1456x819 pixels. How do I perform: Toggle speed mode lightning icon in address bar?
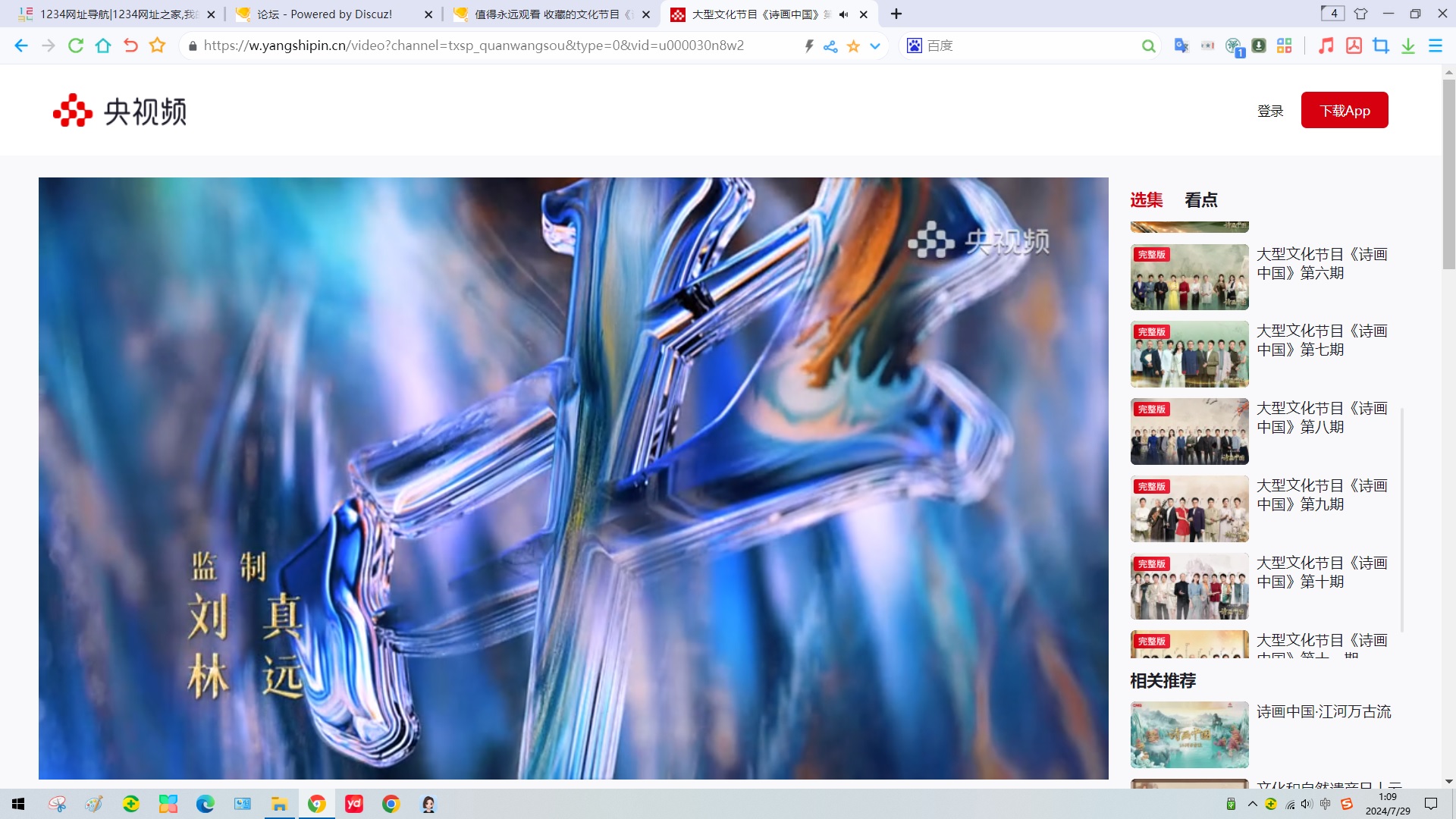coord(809,46)
